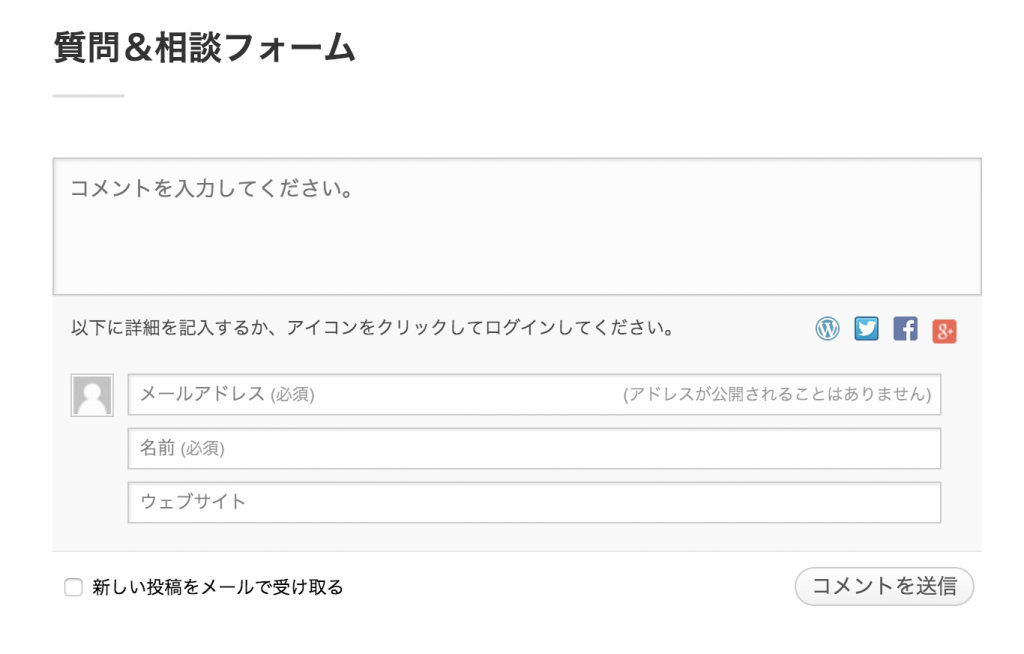Log in using the Twitter bird icon
This screenshot has width=1024, height=654.
coord(866,329)
